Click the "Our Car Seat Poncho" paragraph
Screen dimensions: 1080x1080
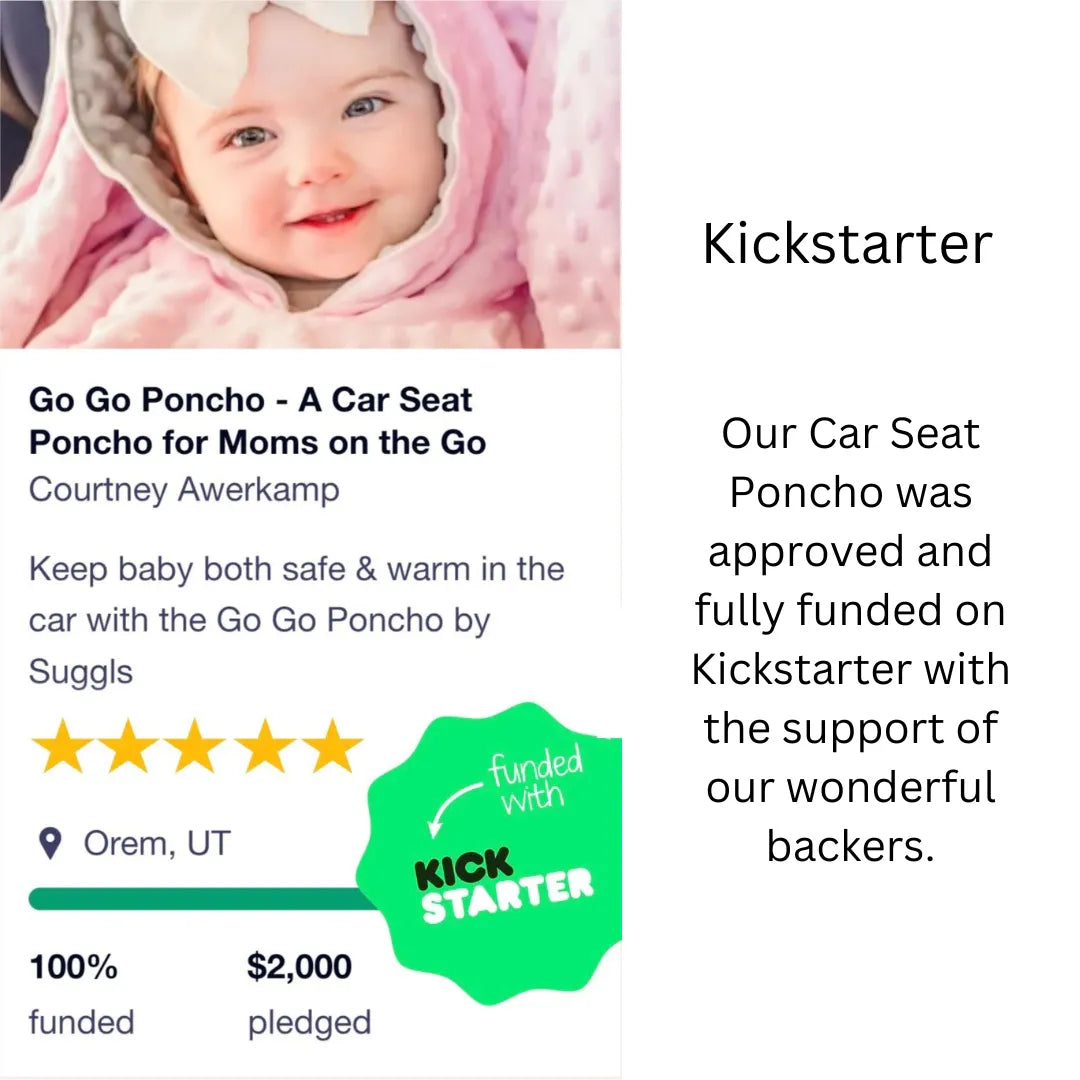pos(850,640)
